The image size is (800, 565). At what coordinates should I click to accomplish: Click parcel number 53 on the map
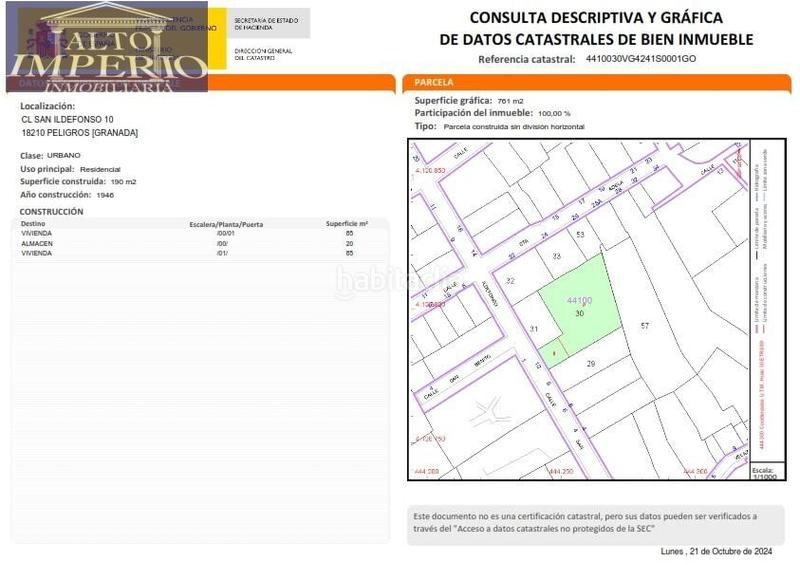(x=580, y=234)
